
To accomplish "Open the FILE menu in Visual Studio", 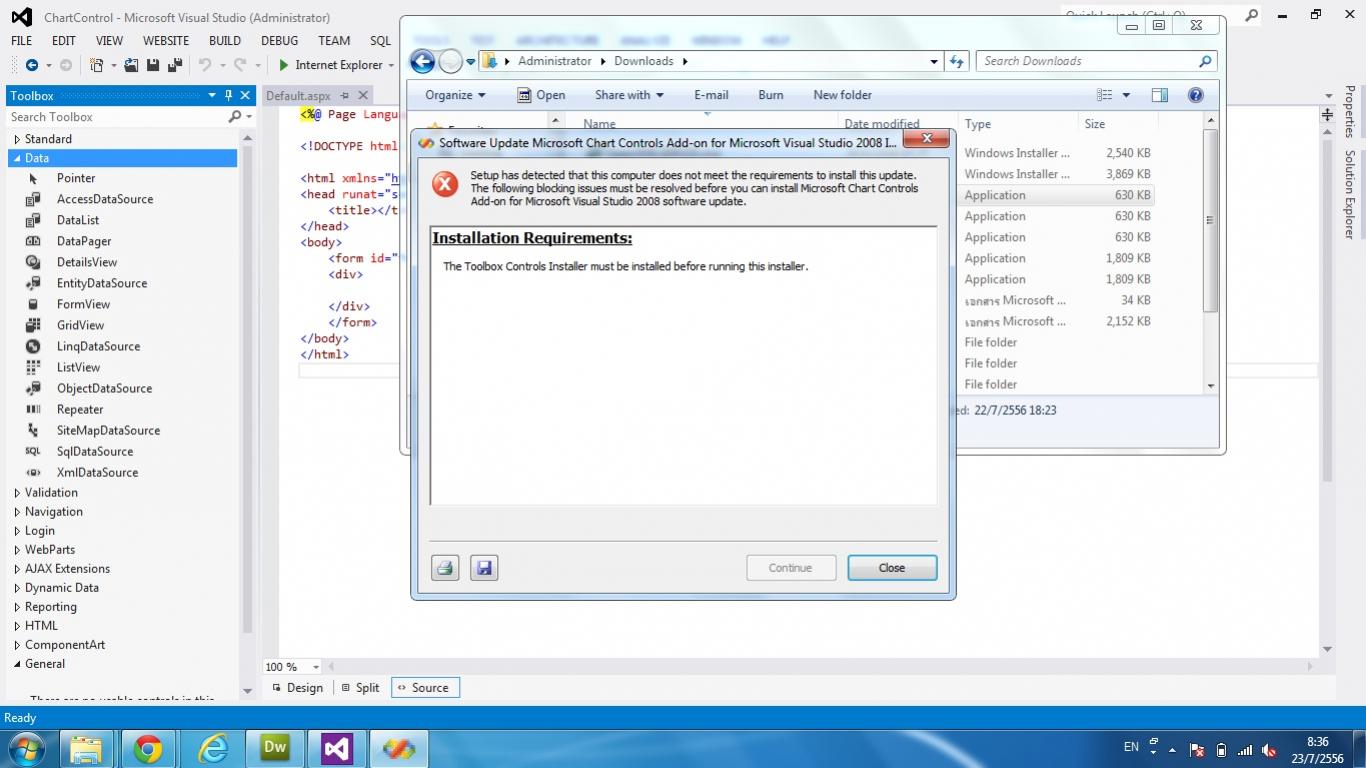I will pyautogui.click(x=21, y=41).
